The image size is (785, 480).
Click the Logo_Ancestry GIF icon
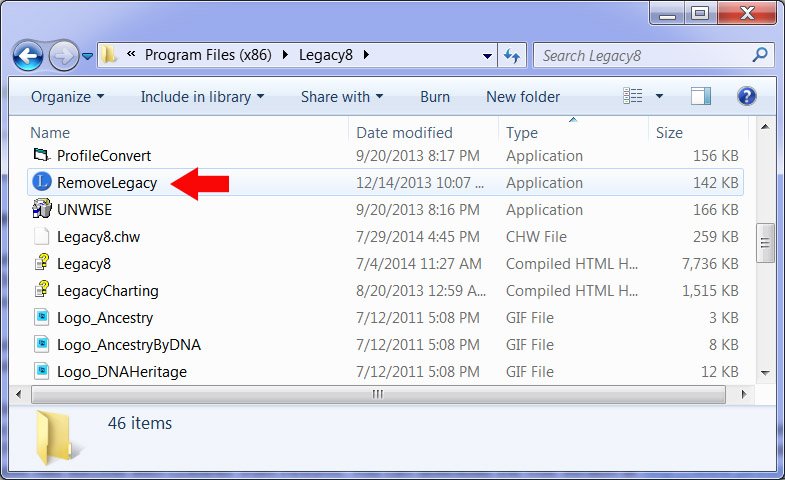[x=42, y=317]
